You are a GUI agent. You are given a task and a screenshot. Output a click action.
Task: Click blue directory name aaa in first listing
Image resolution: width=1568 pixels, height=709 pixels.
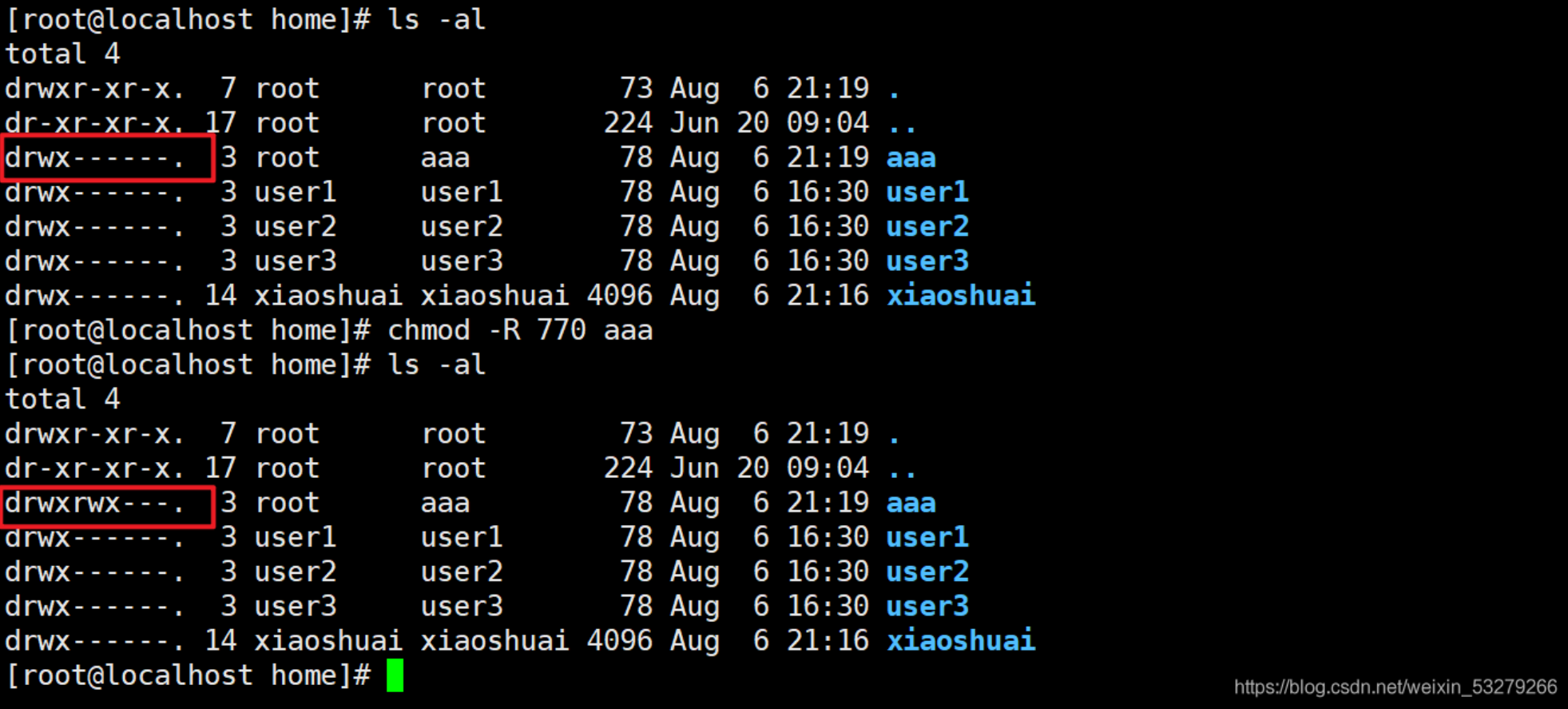pos(911,157)
